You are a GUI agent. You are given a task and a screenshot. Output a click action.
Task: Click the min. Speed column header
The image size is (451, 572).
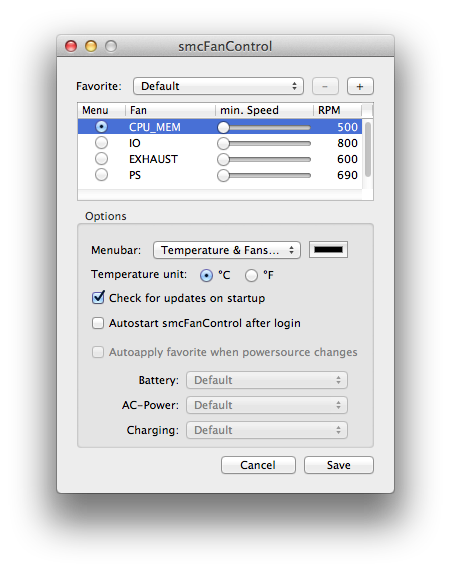click(265, 110)
